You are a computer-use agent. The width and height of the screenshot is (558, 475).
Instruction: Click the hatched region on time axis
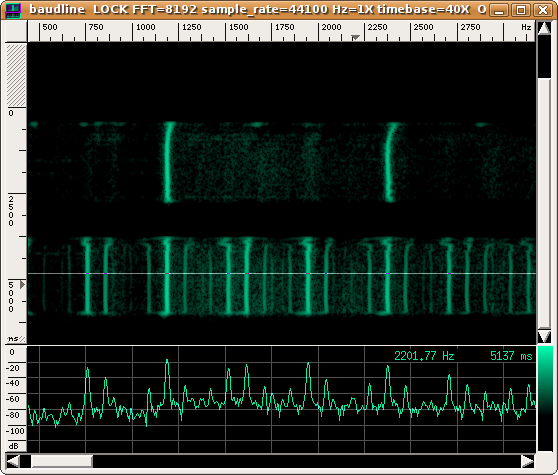click(x=16, y=75)
